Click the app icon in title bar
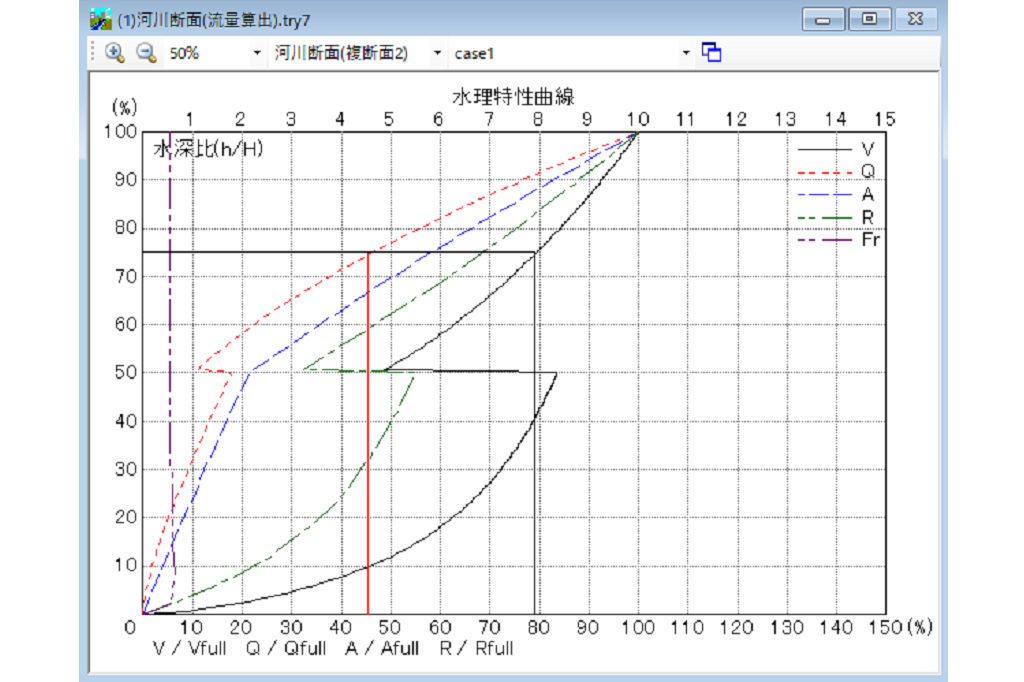The width and height of the screenshot is (1024, 682). (101, 20)
